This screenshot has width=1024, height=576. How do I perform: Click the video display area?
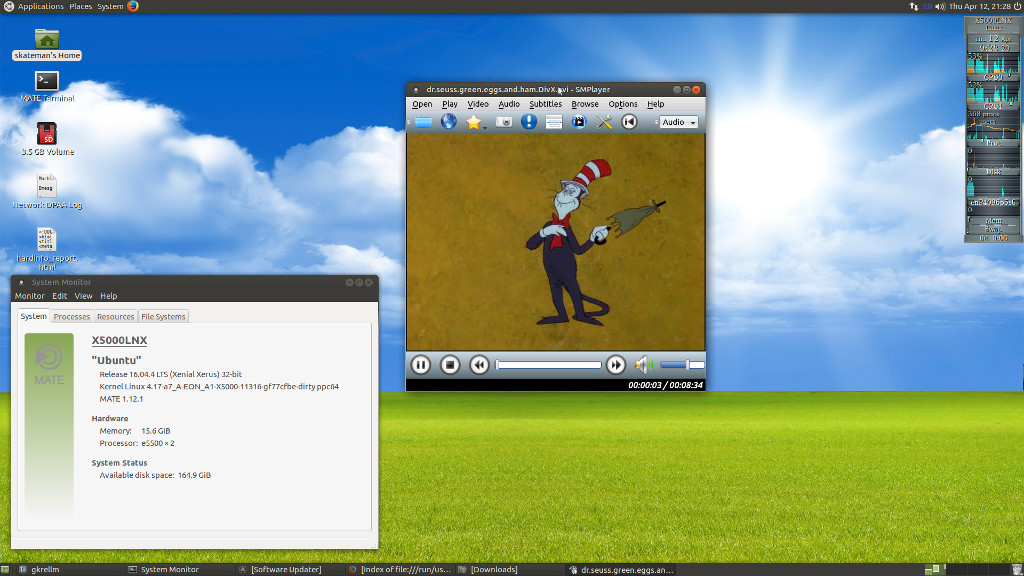(556, 242)
